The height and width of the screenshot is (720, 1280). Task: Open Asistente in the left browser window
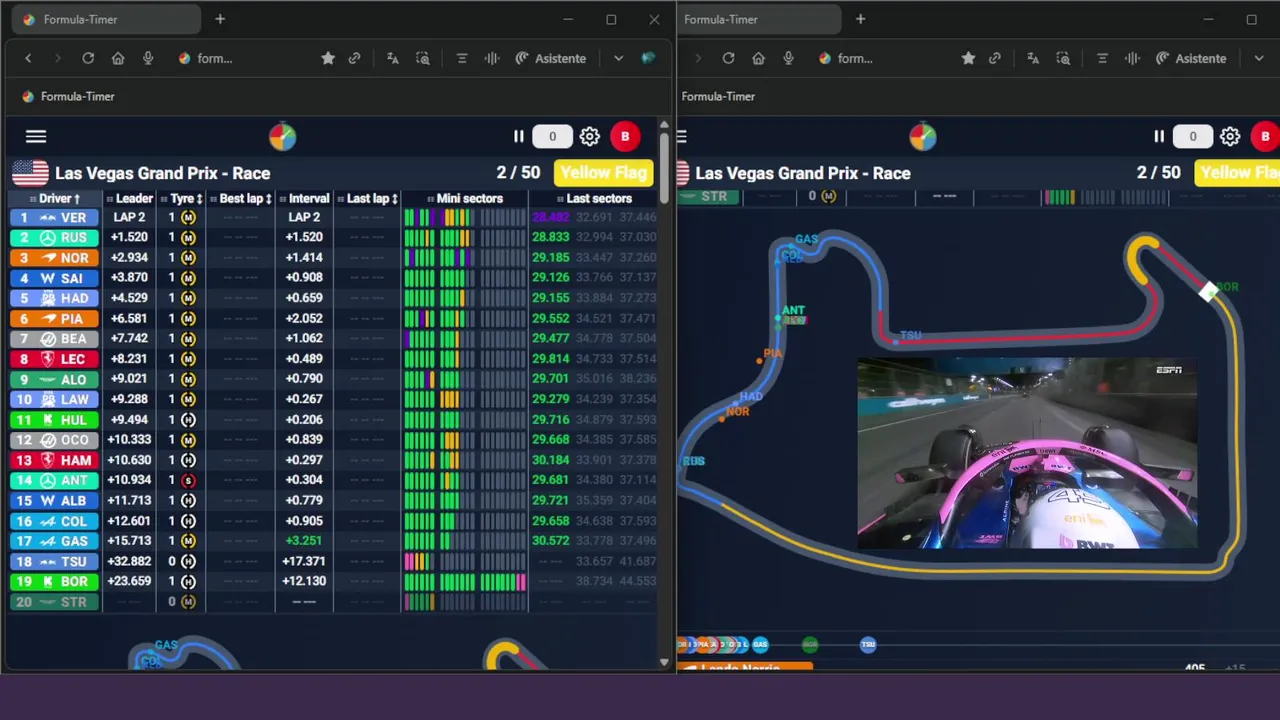(x=551, y=58)
